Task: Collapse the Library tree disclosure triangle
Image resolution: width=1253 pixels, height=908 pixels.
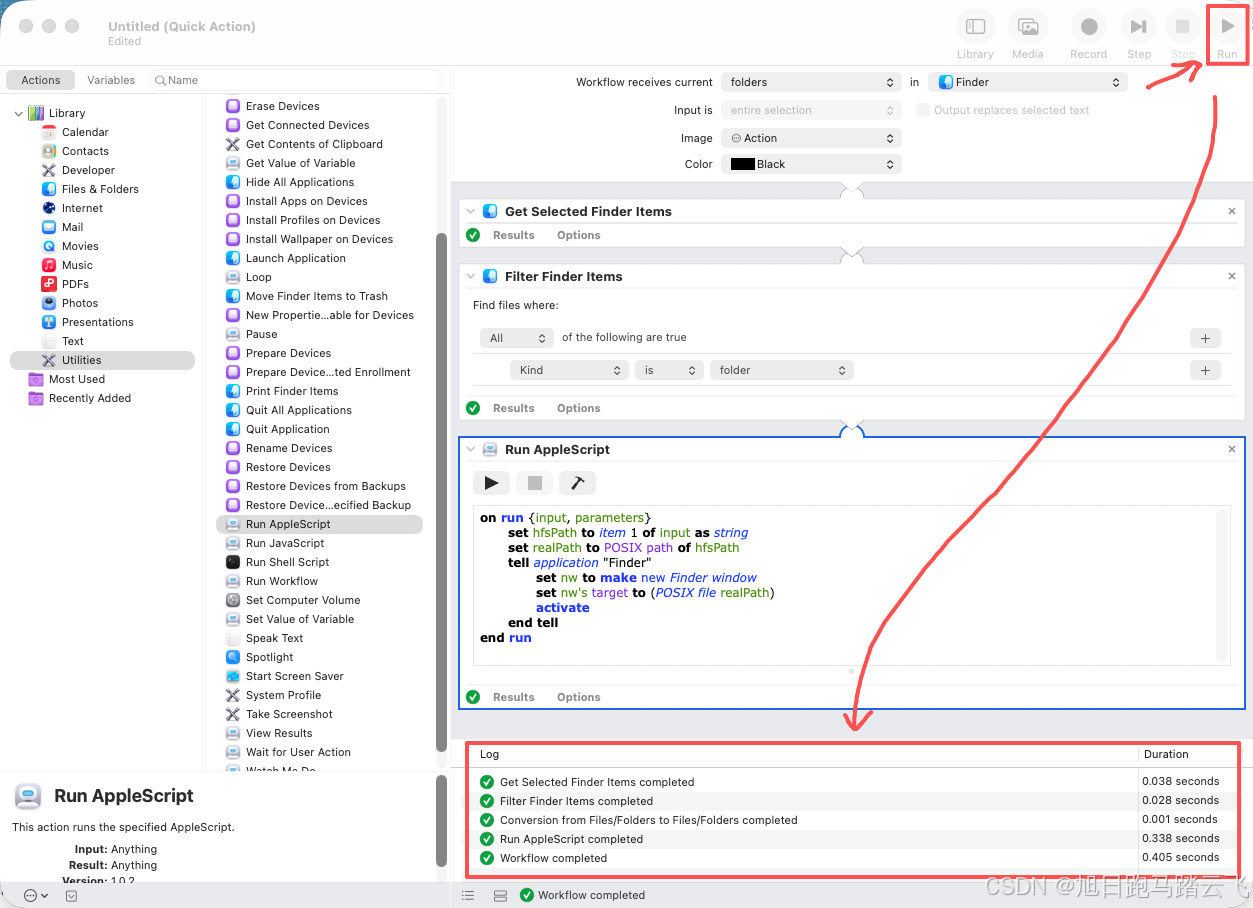Action: (x=18, y=114)
